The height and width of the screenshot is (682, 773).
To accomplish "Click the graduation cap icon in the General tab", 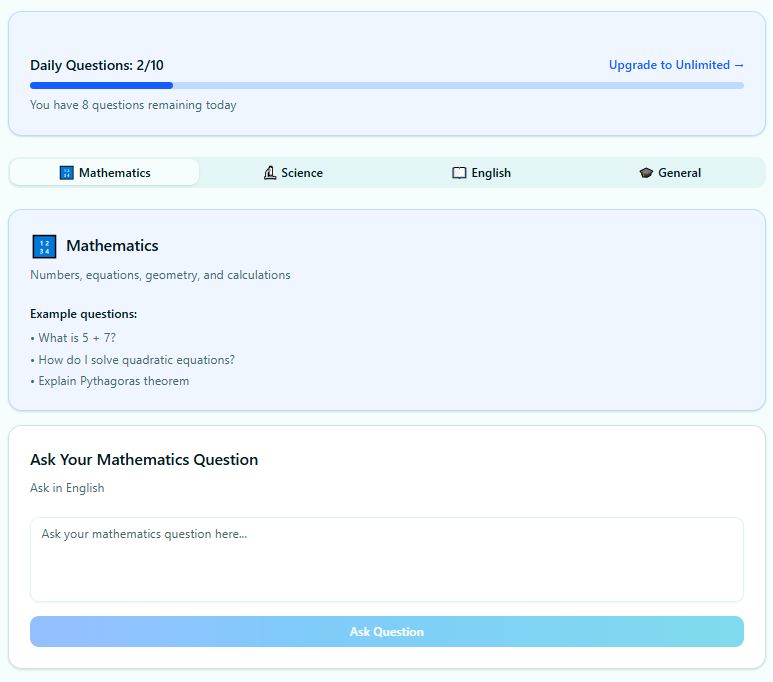I will pyautogui.click(x=646, y=173).
